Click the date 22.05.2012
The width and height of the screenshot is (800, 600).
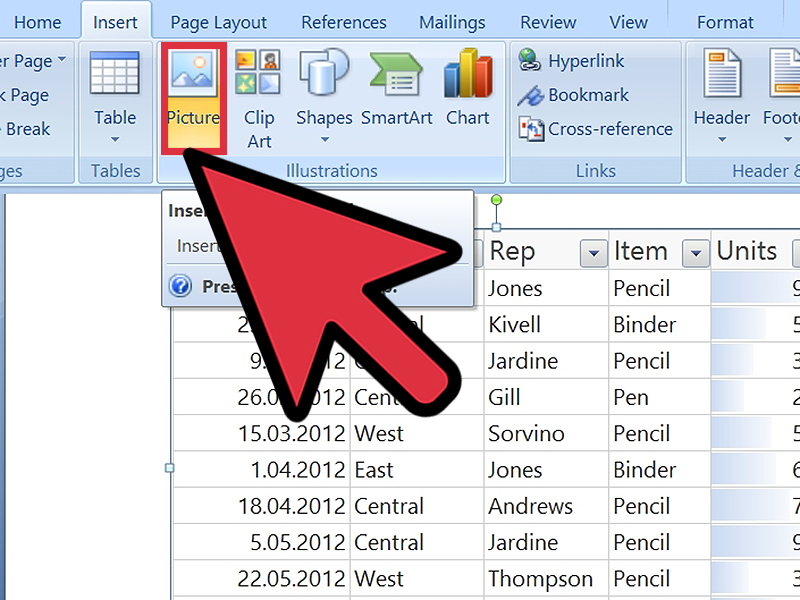point(292,579)
